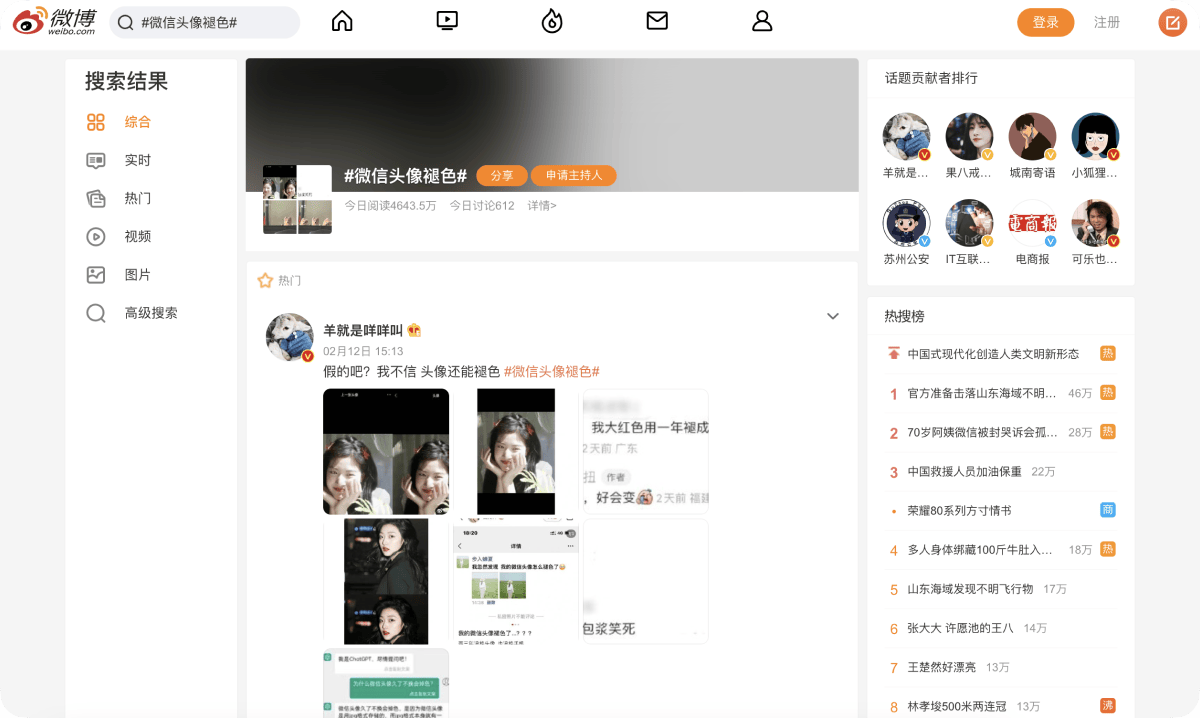The width and height of the screenshot is (1200, 718).
Task: Open 羊就是咩咩叫 post author avatar
Action: pos(290,337)
